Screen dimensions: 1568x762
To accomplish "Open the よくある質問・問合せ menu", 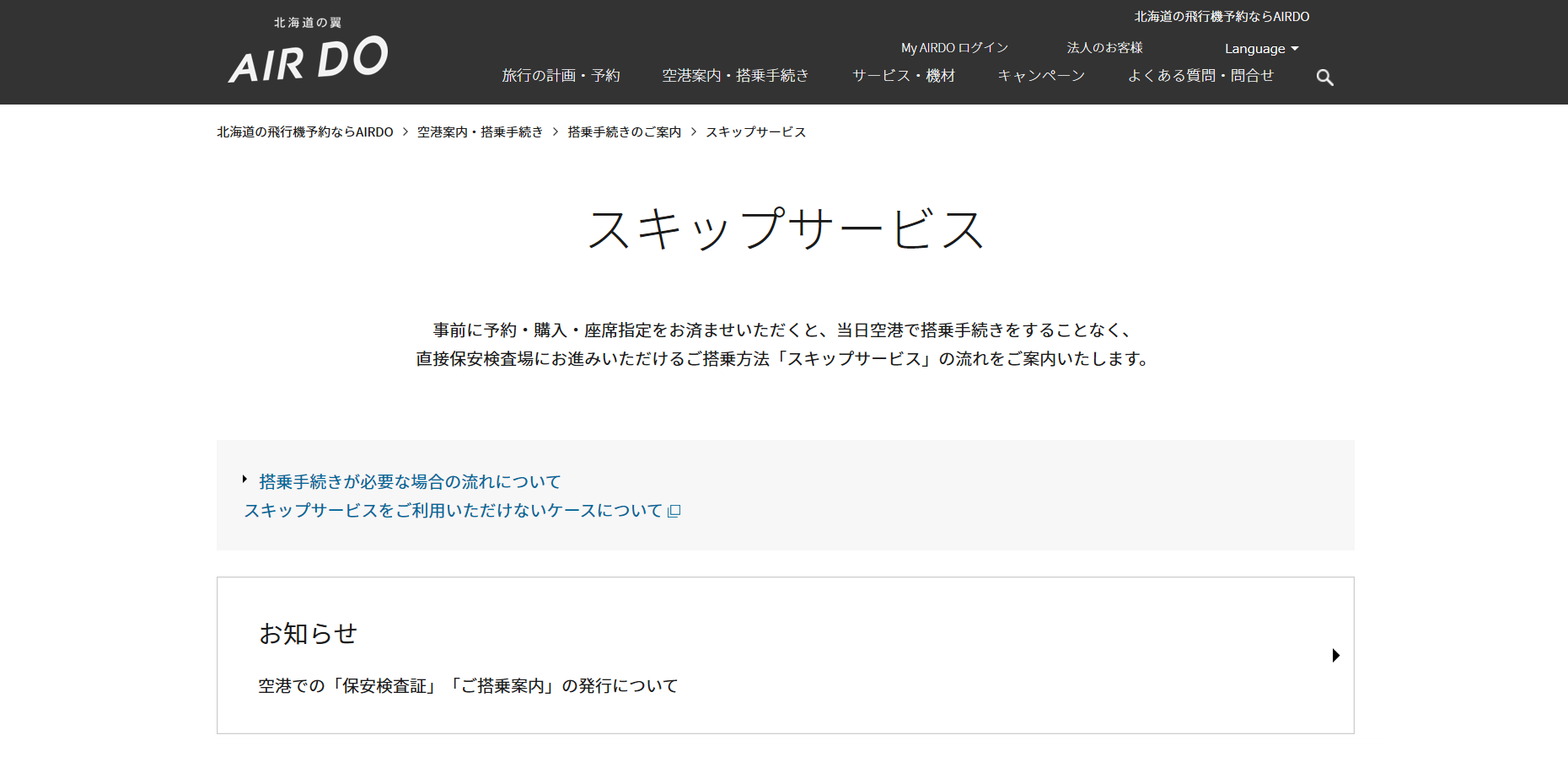I will [1200, 76].
